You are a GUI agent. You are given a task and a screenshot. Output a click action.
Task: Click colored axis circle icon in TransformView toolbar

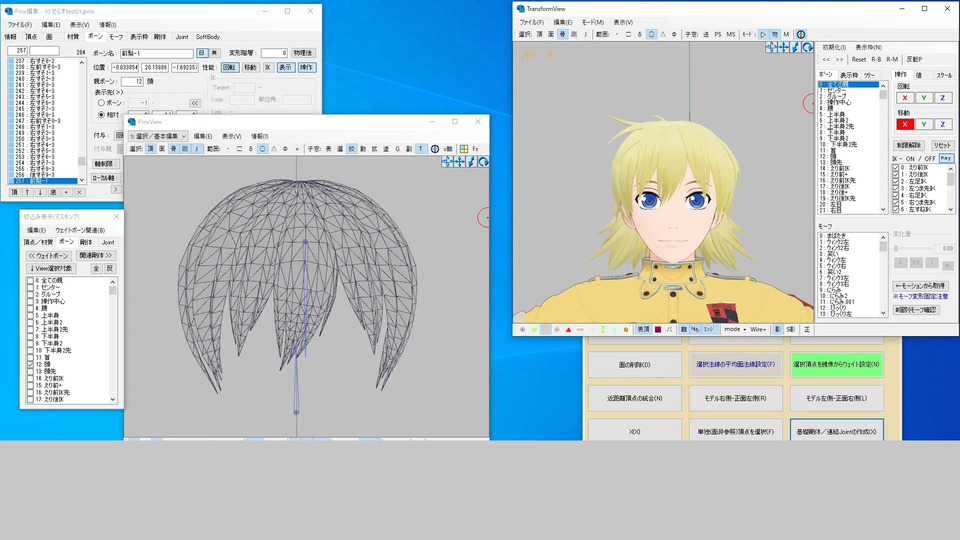(x=801, y=34)
